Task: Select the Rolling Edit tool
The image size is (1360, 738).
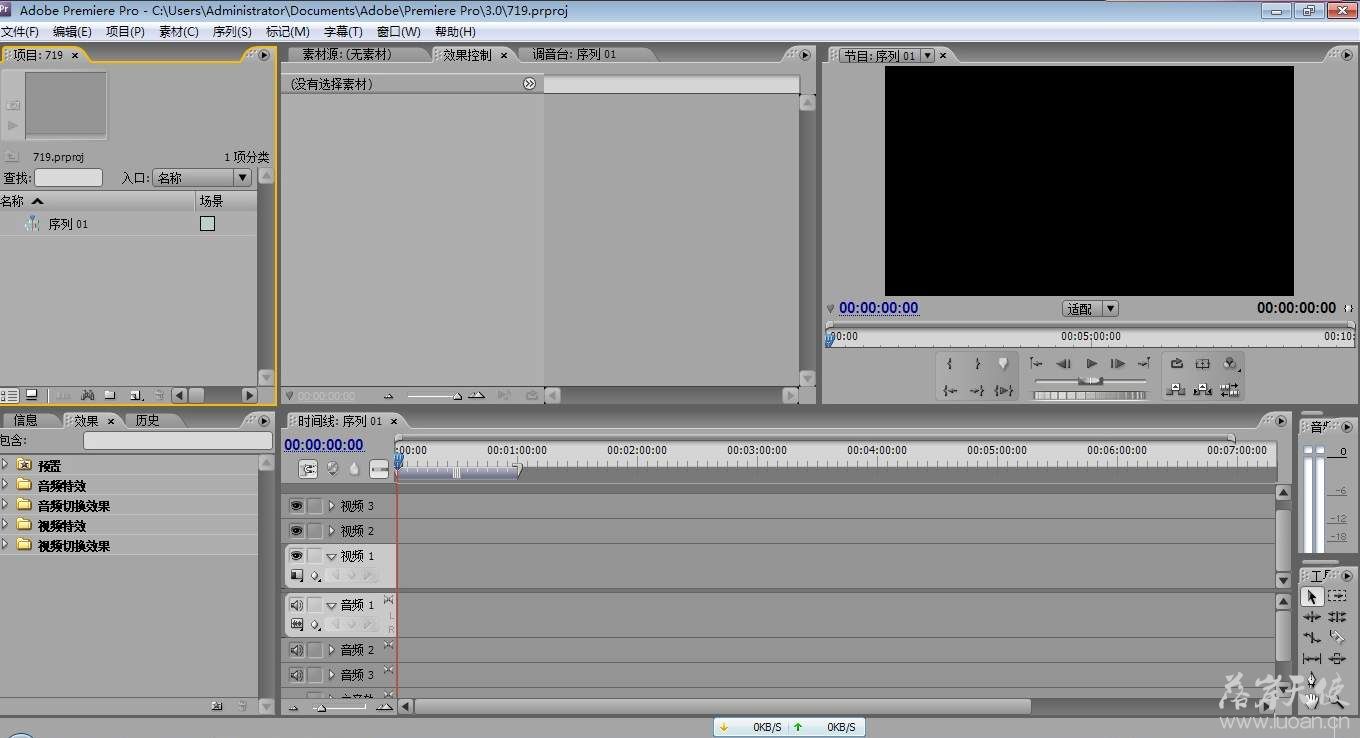Action: point(1337,617)
